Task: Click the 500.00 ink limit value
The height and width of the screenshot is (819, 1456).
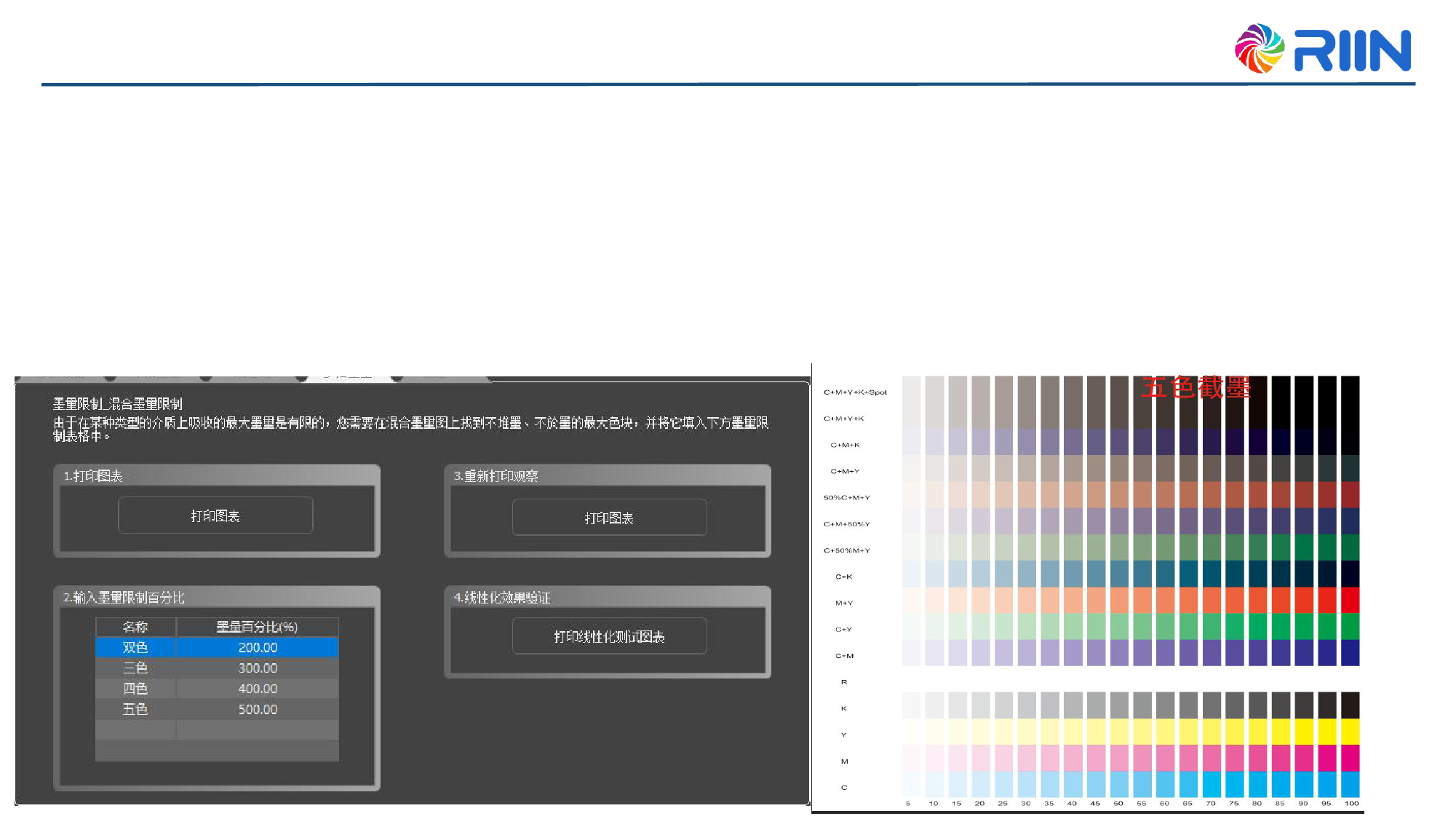Action: pyautogui.click(x=258, y=709)
